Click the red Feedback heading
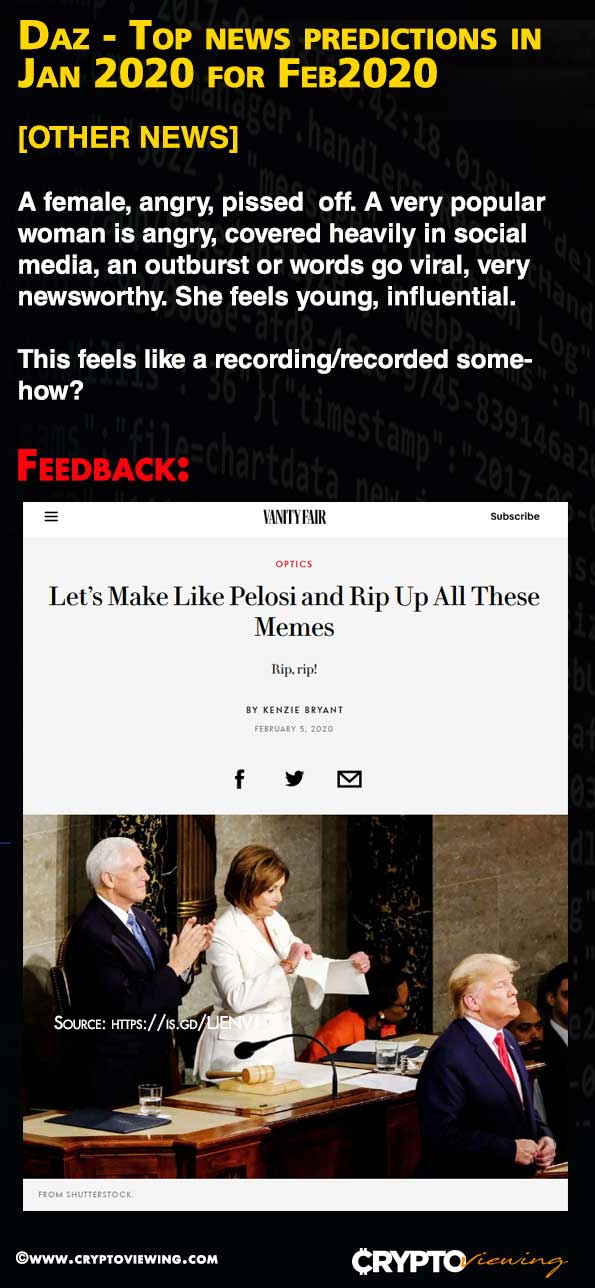This screenshot has height=1288, width=595. point(103,467)
